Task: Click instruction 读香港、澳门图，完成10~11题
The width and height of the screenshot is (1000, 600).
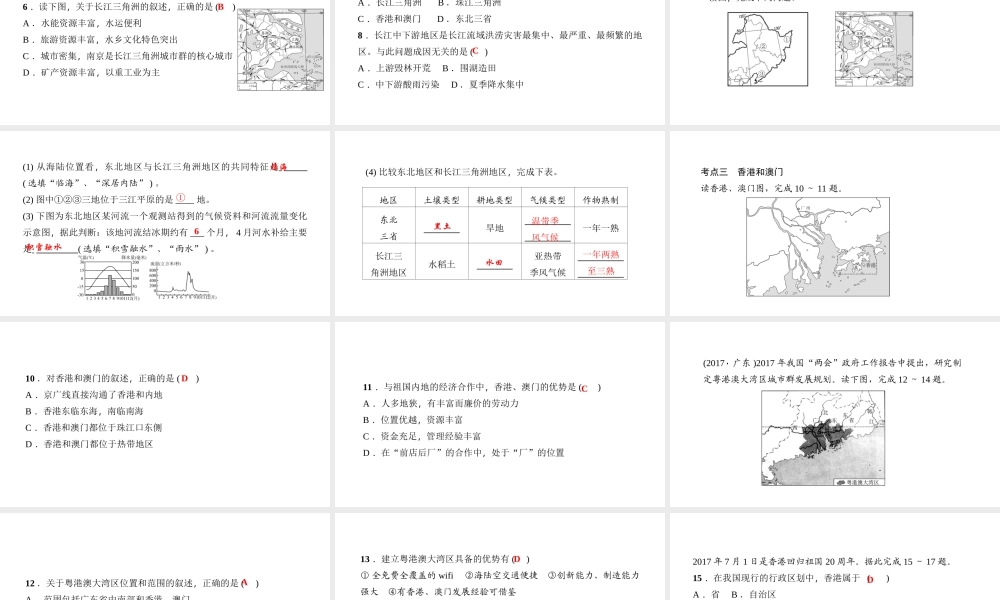Action: click(772, 189)
